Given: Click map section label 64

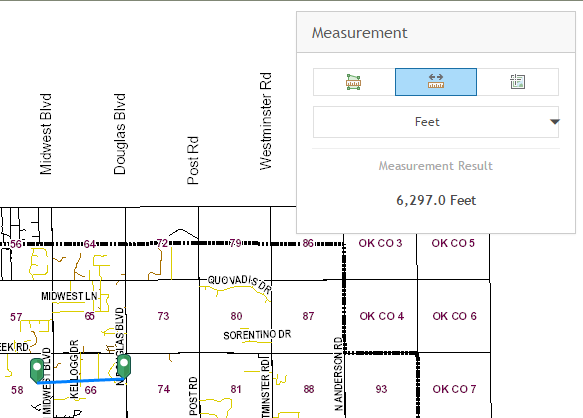Looking at the screenshot, I should tap(90, 244).
